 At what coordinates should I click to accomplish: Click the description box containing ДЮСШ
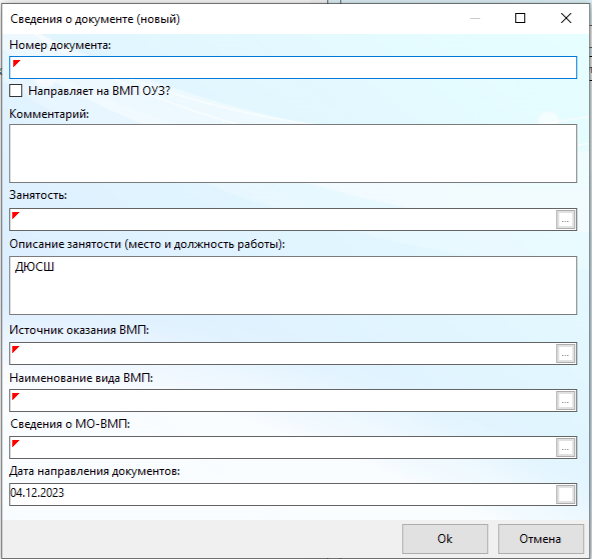[x=293, y=285]
